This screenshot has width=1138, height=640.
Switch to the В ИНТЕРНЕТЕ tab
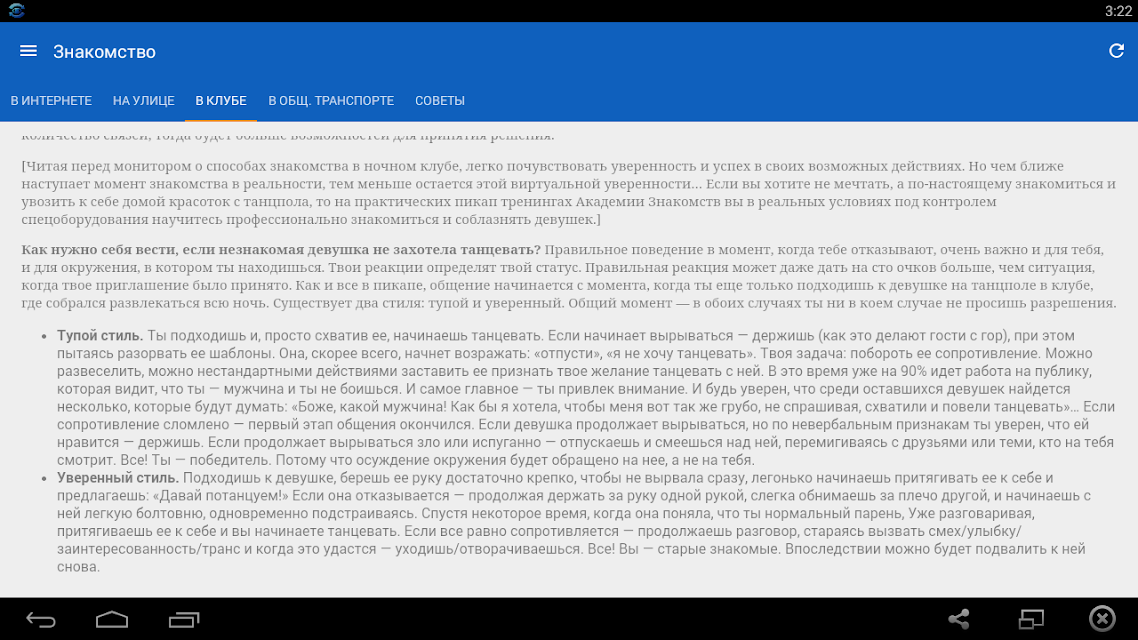click(51, 101)
